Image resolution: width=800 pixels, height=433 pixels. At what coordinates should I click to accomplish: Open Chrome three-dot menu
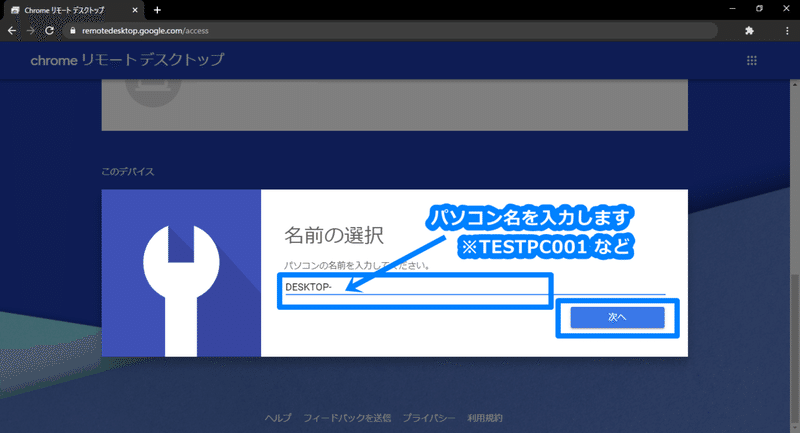[787, 31]
